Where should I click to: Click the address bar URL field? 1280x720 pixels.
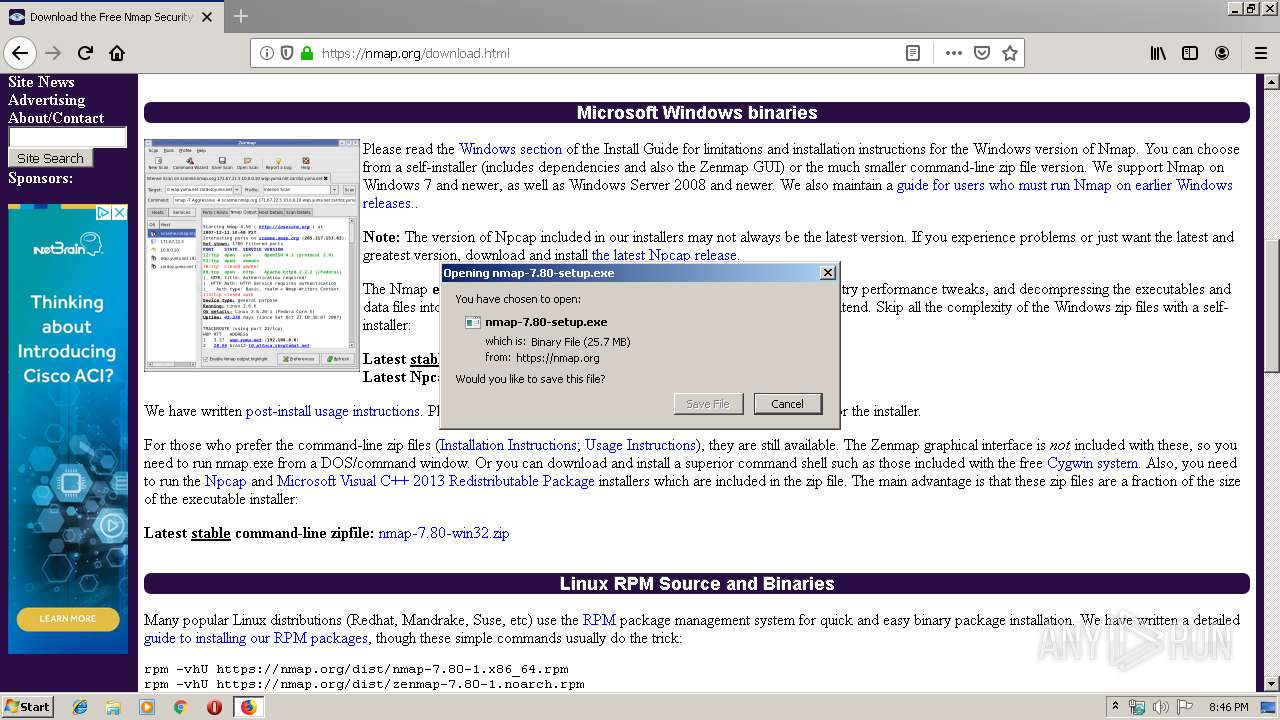[610, 53]
